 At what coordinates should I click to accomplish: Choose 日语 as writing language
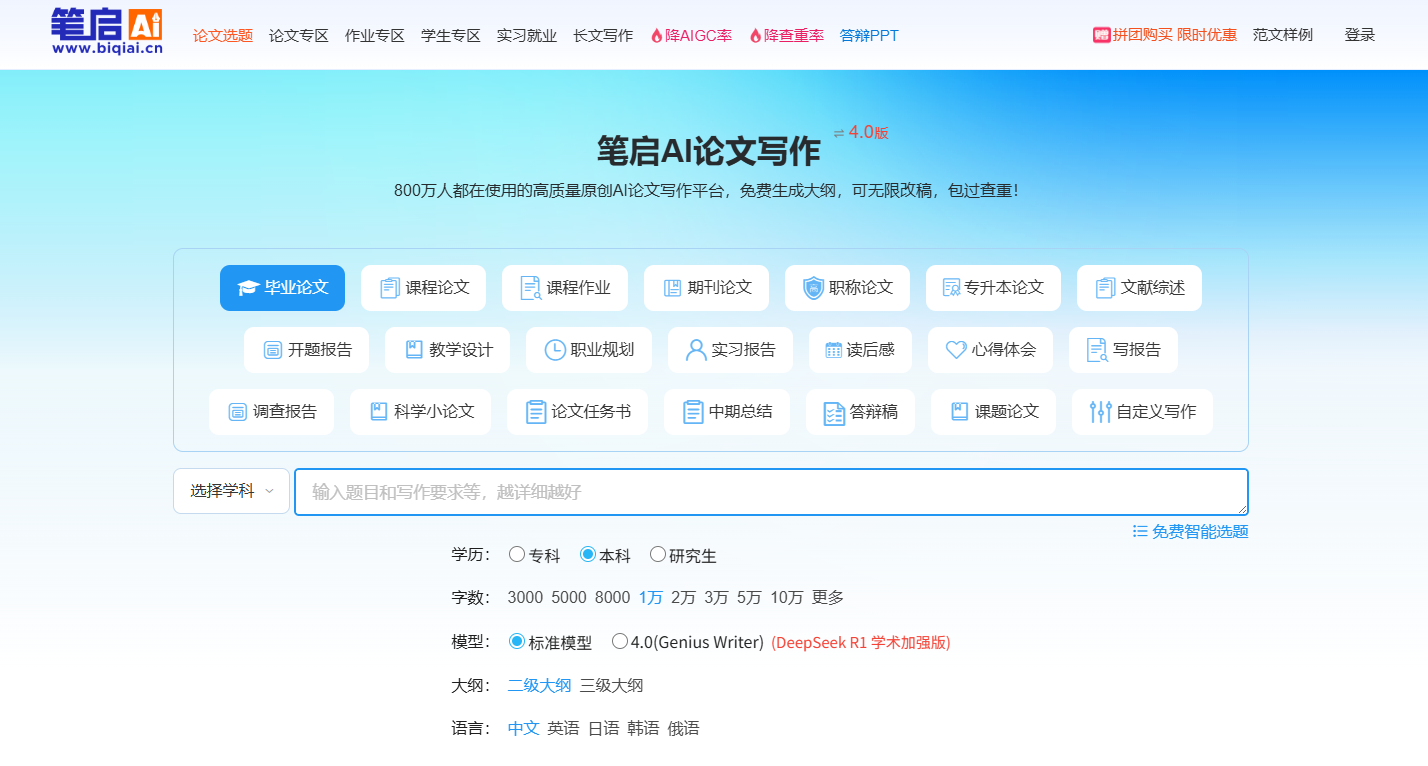click(604, 729)
